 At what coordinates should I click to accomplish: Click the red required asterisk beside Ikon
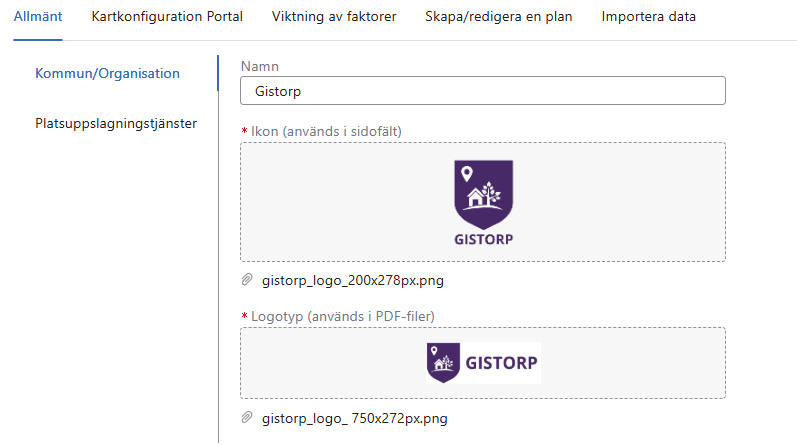pos(244,131)
